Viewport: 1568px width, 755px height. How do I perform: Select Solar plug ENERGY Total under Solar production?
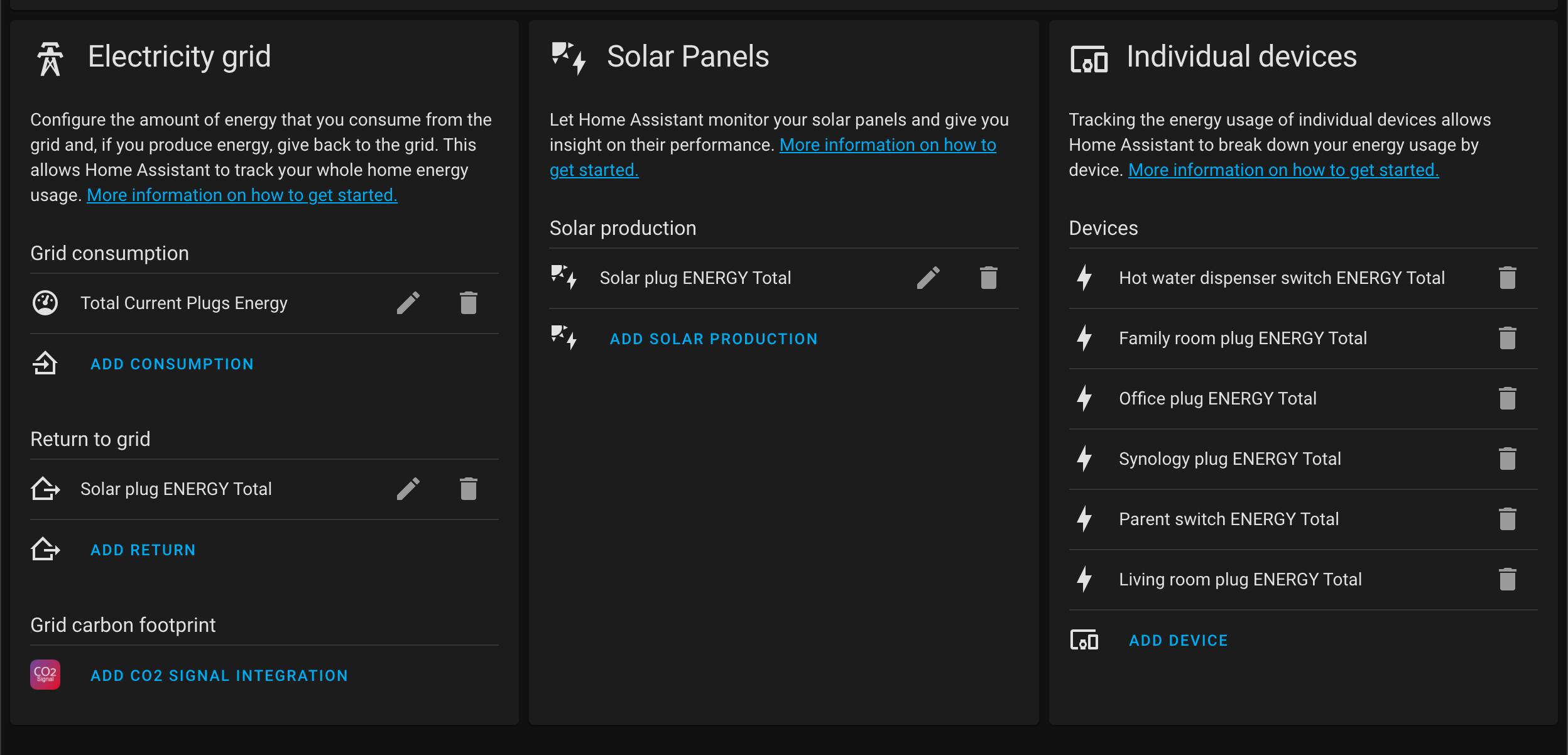click(695, 278)
